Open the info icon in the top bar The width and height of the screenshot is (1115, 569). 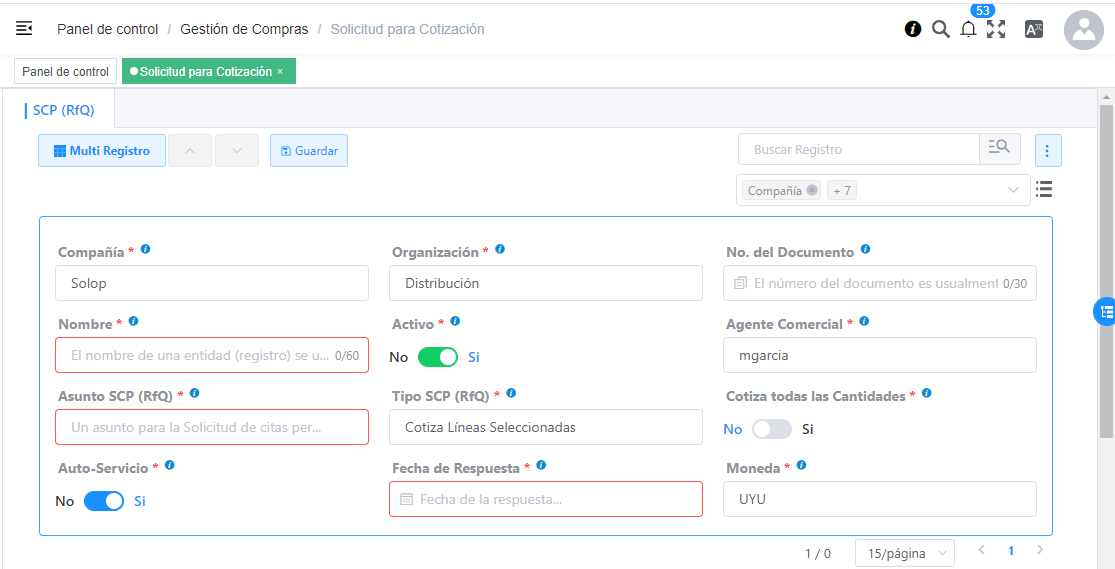[x=912, y=29]
